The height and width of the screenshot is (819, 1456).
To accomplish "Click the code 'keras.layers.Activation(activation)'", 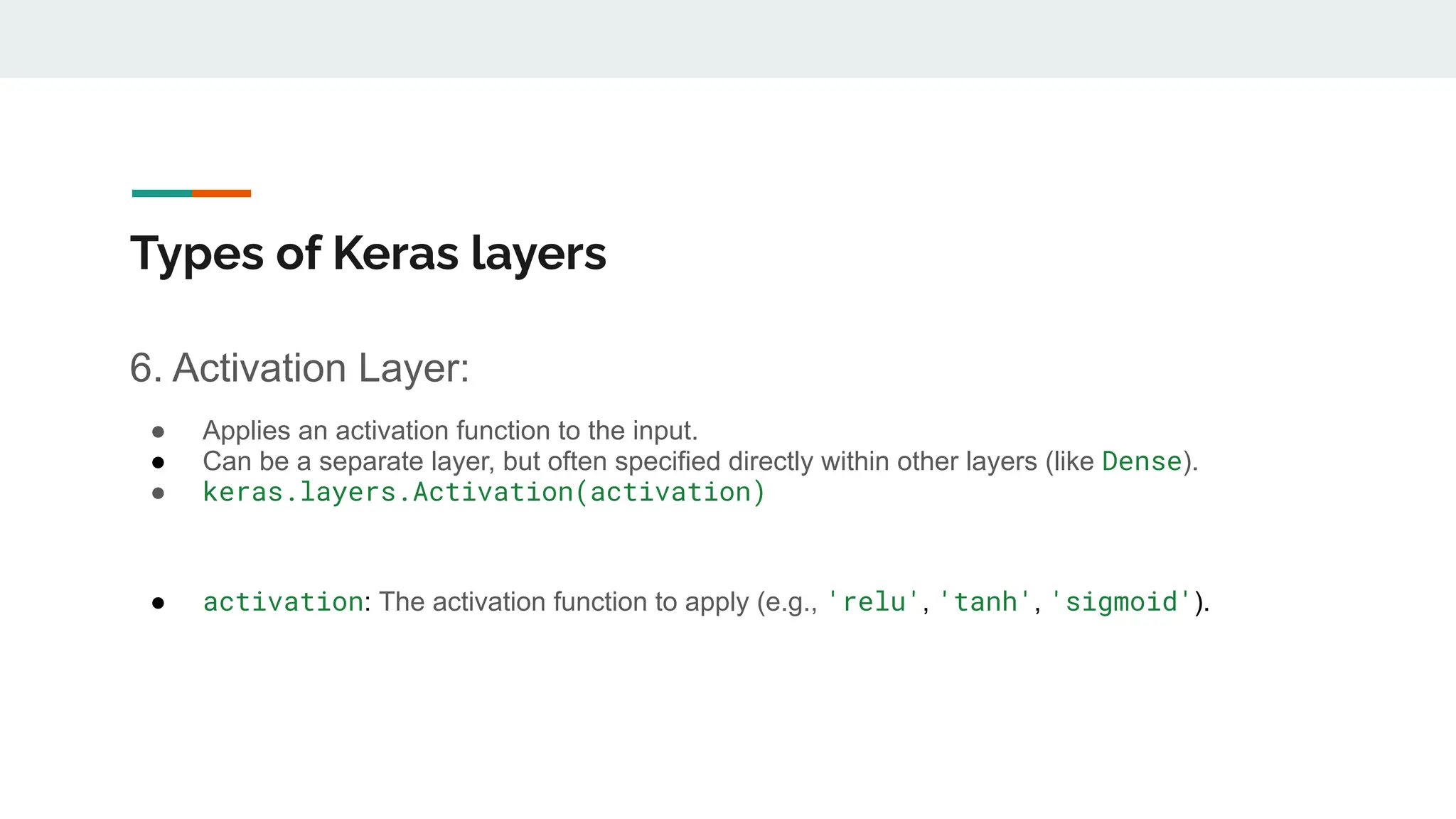I will pos(483,493).
